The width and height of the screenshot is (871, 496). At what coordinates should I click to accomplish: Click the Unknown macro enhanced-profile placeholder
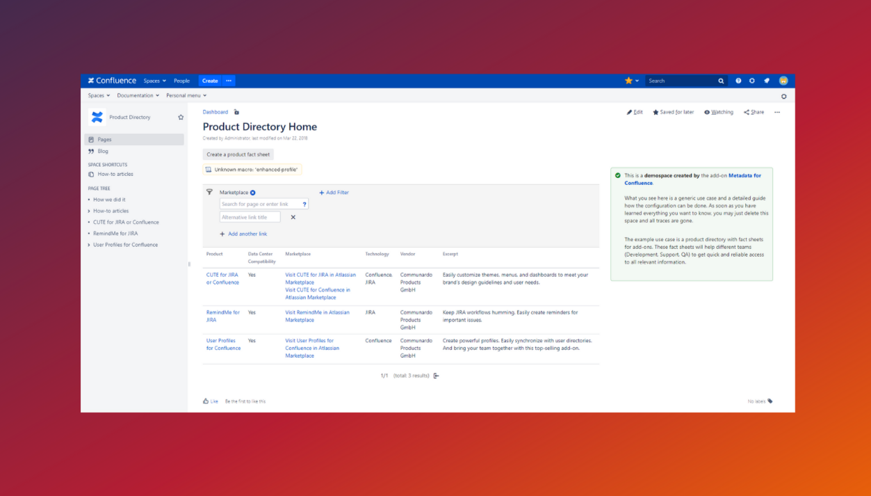252,170
